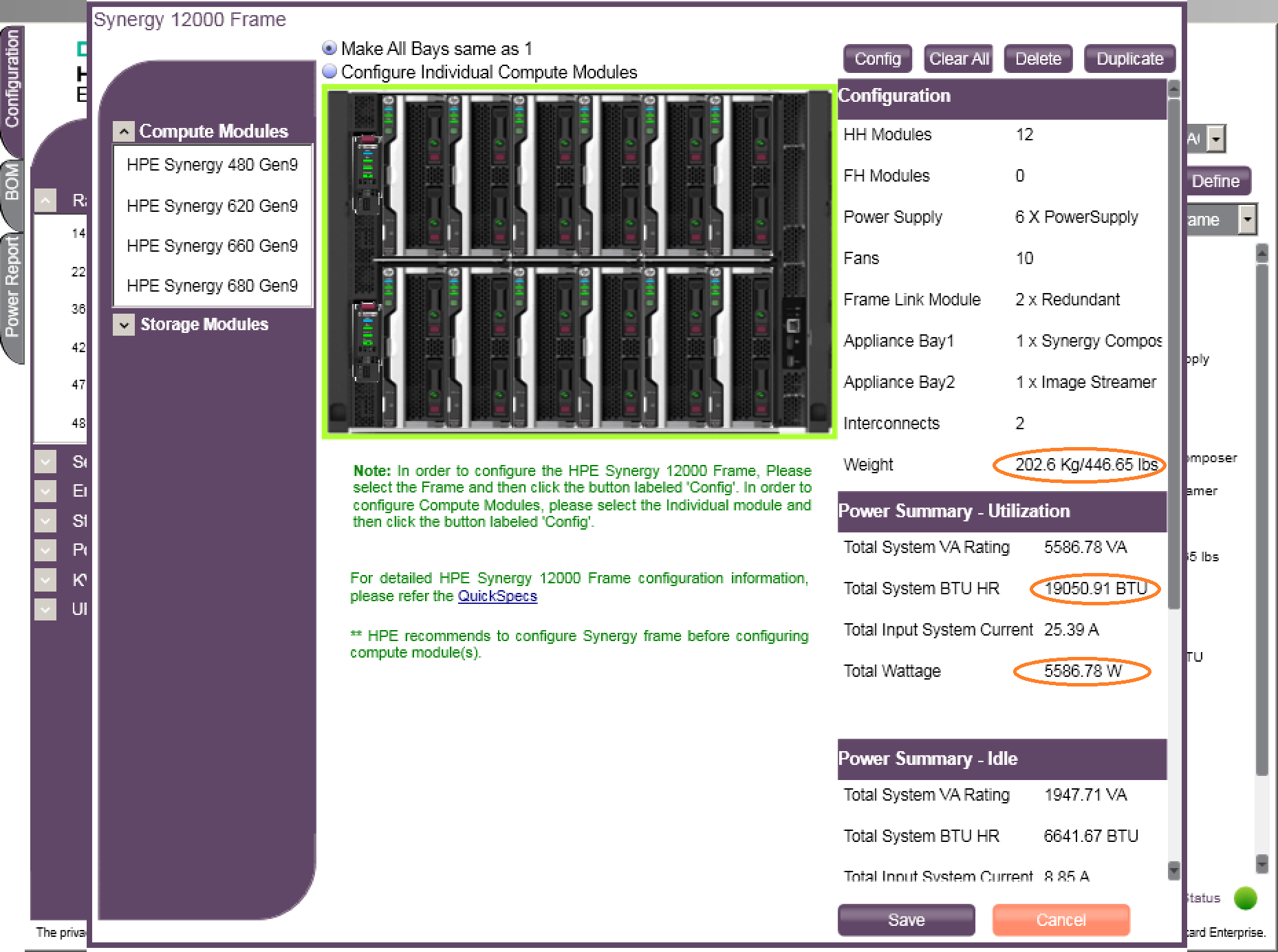Click the Clear All button

(959, 58)
